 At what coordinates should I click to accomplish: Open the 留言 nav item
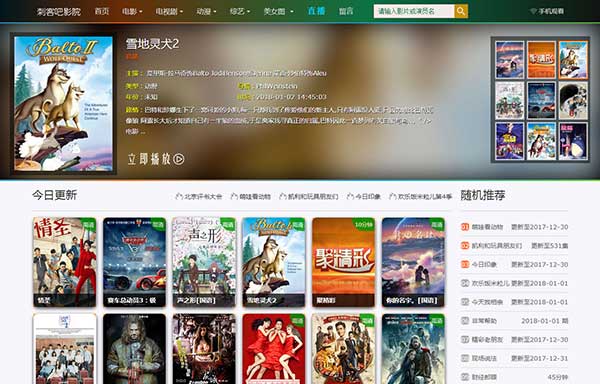click(346, 11)
